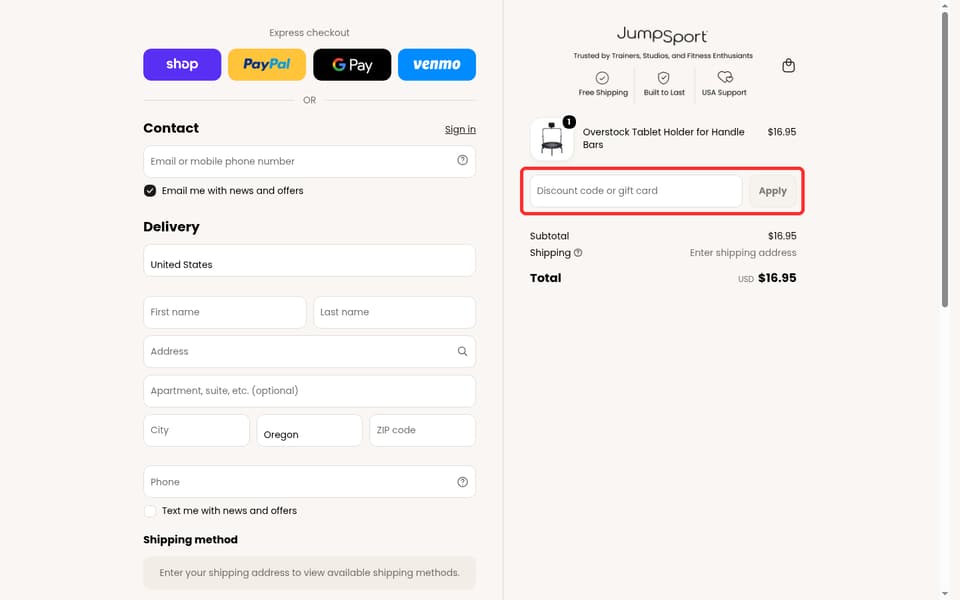
Task: Click the USA Support heart icon
Action: coord(725,77)
